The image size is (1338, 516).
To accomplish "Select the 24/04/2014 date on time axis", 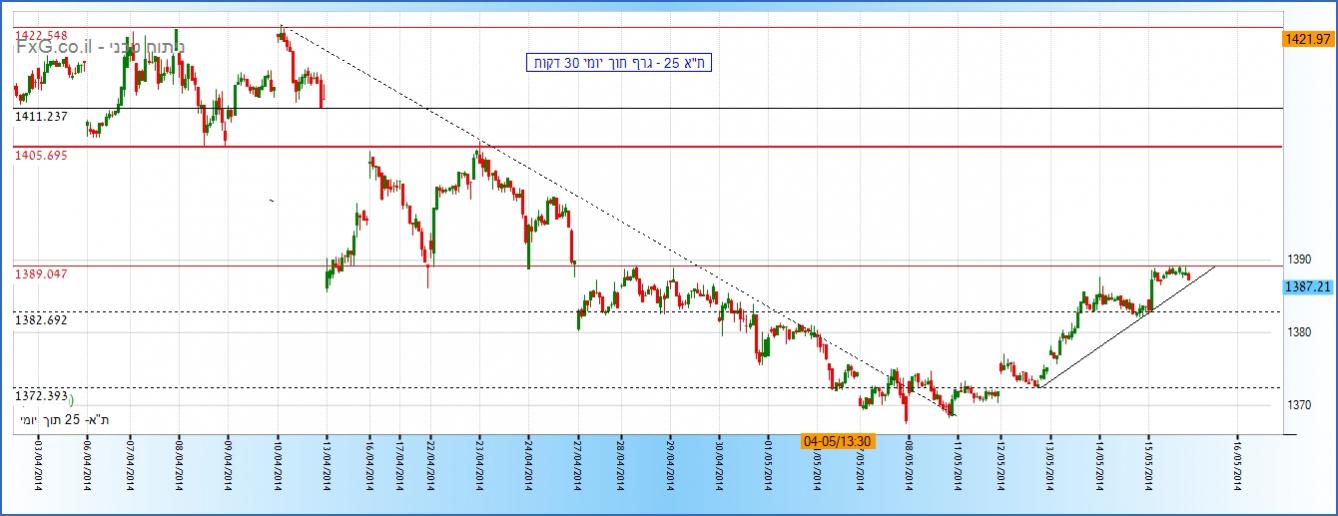I will [x=528, y=466].
